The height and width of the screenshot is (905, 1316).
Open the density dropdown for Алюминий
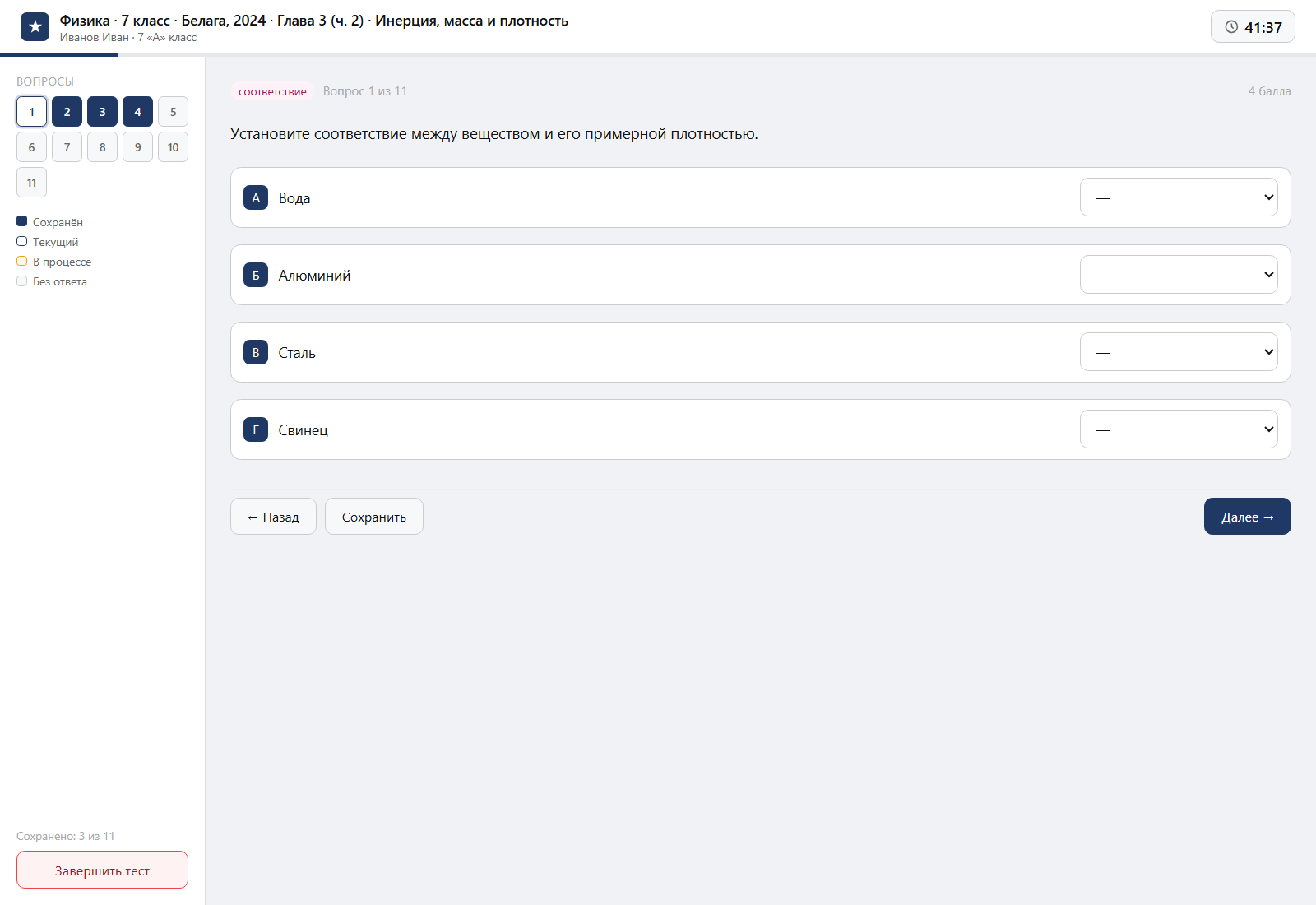pos(1179,275)
